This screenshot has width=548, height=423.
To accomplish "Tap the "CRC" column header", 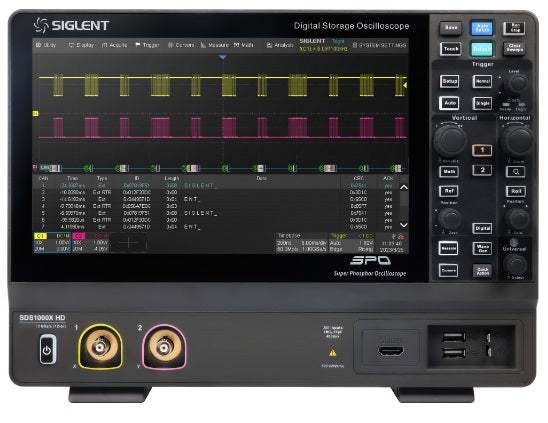I will point(358,178).
